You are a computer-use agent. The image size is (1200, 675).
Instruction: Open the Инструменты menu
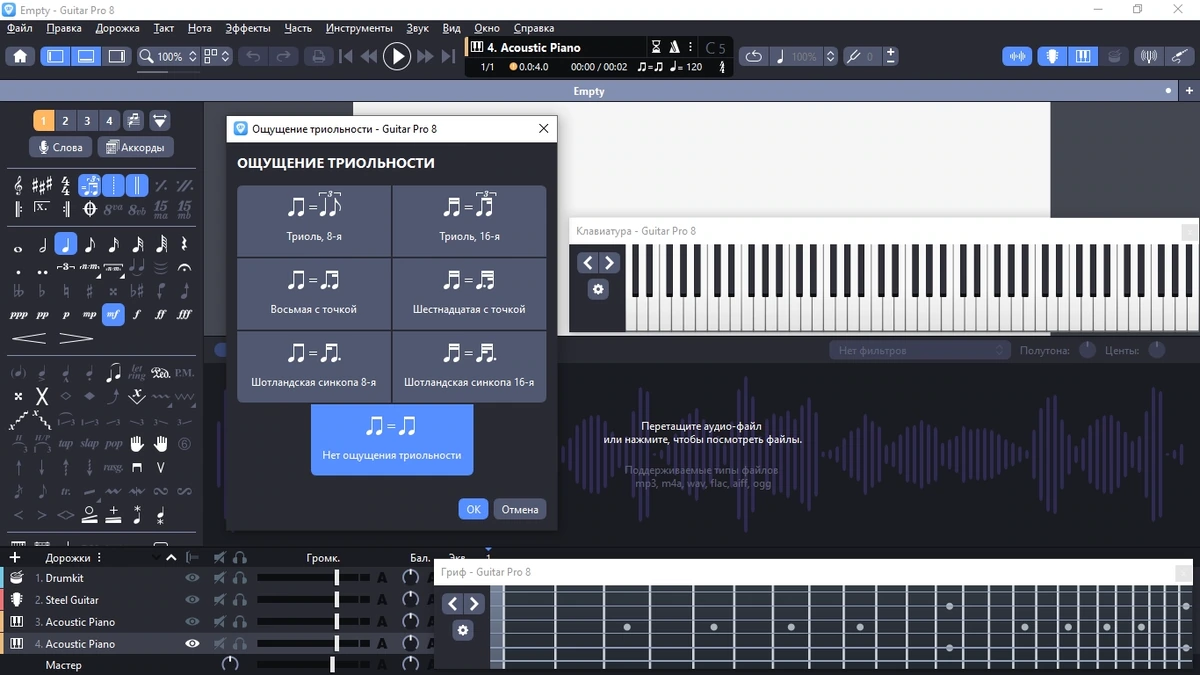(x=359, y=28)
